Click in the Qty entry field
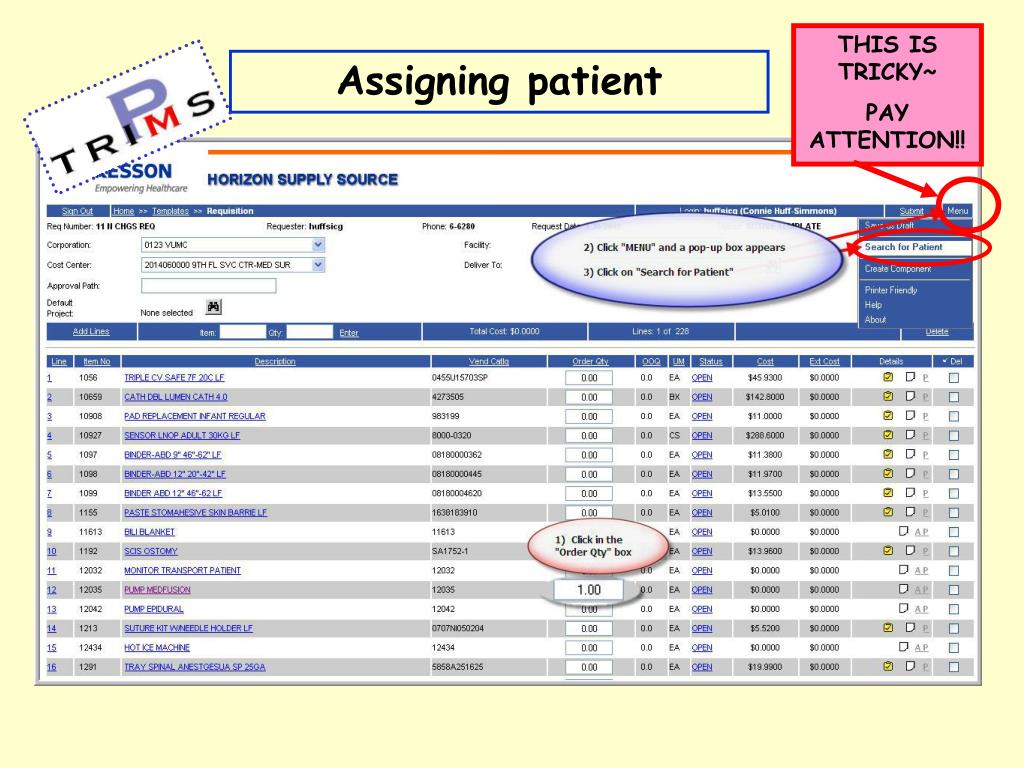 click(310, 332)
